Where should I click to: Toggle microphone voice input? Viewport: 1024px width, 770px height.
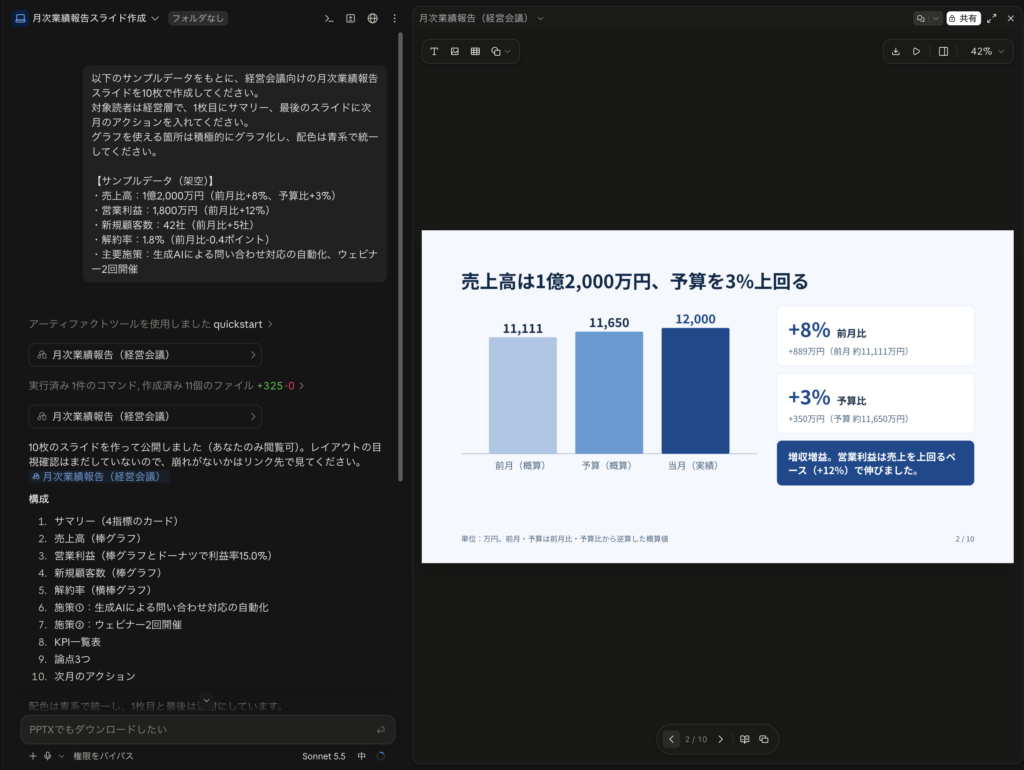48,756
